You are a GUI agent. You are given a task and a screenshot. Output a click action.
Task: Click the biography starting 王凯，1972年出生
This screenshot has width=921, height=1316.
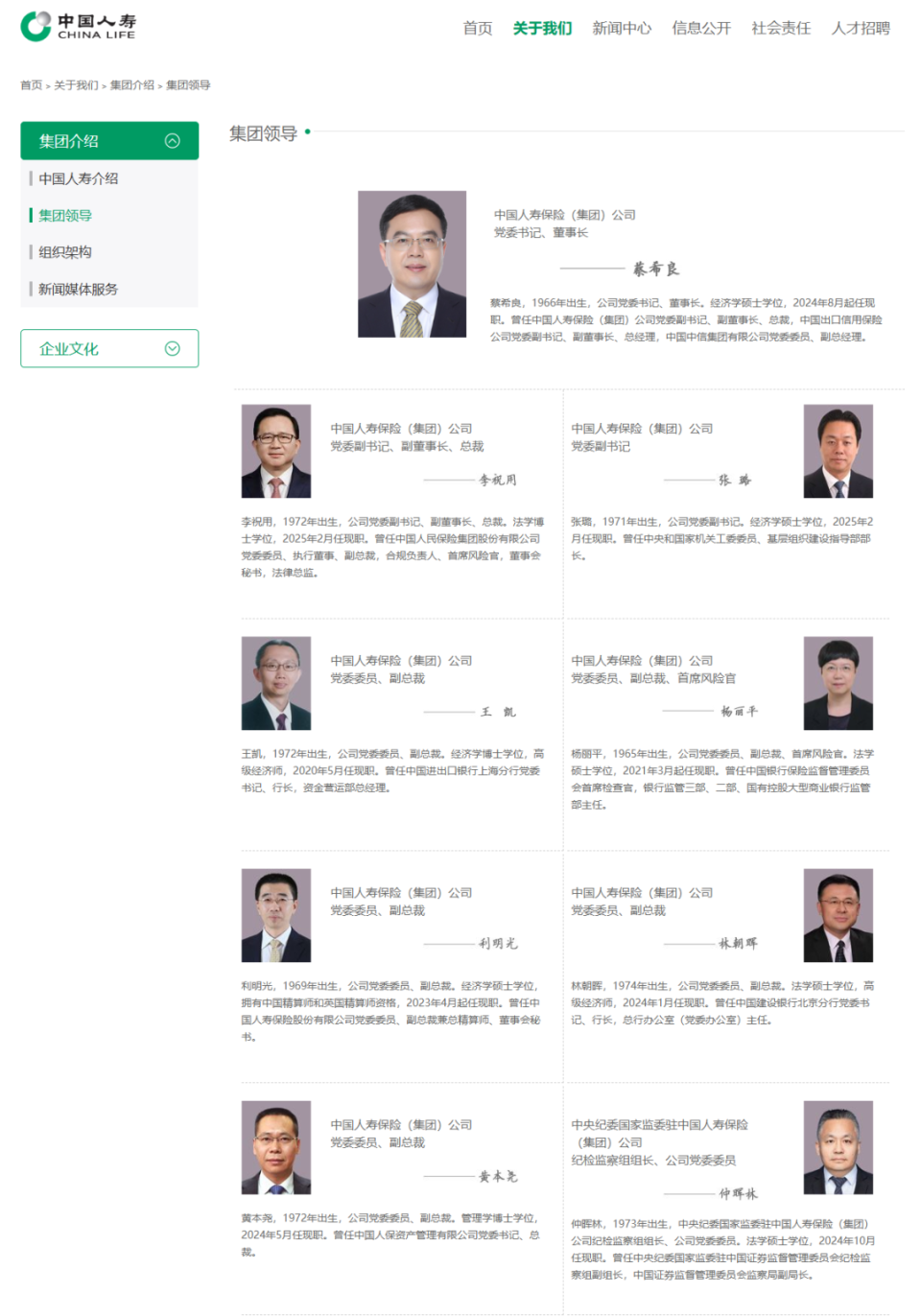pos(392,771)
